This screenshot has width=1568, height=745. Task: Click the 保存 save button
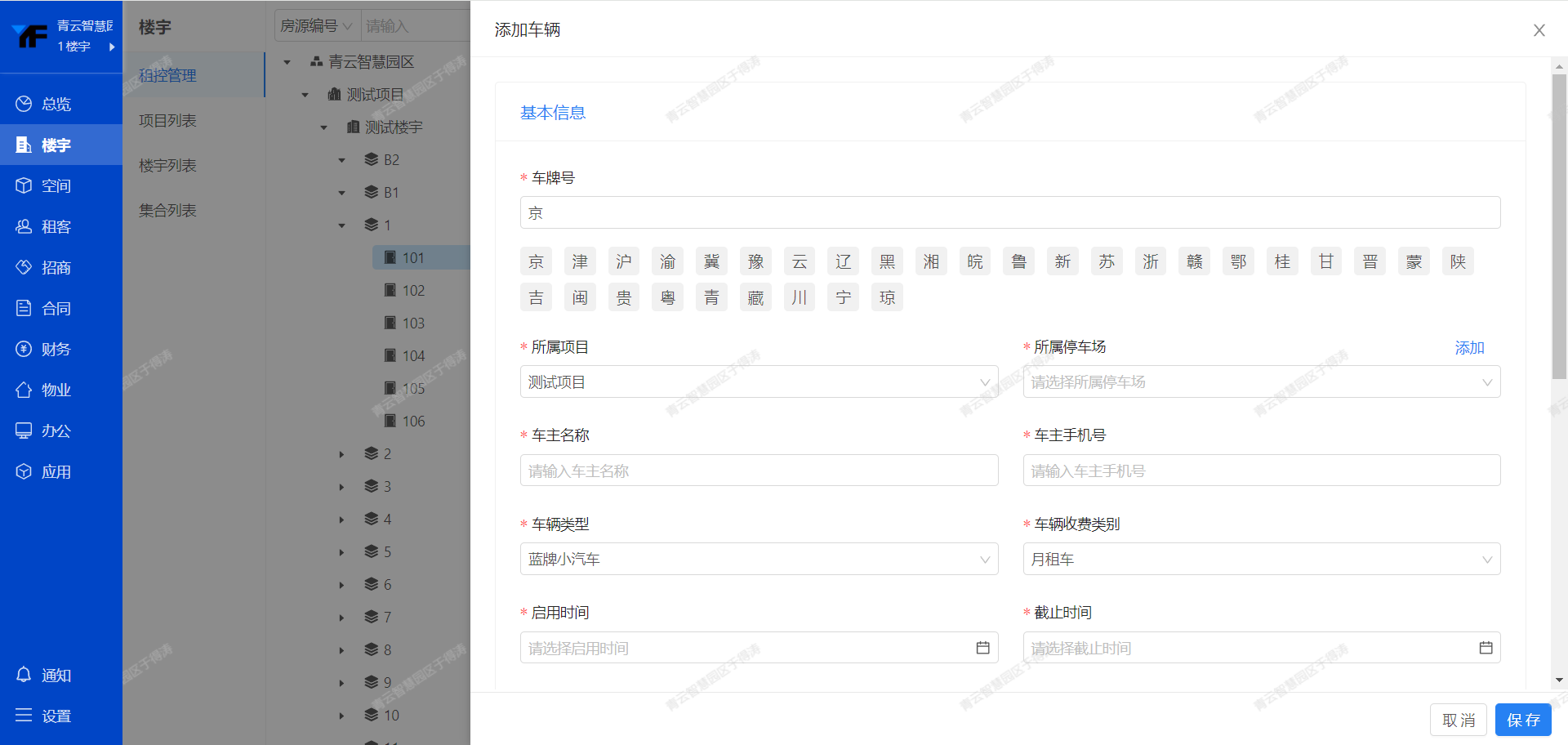click(1523, 720)
